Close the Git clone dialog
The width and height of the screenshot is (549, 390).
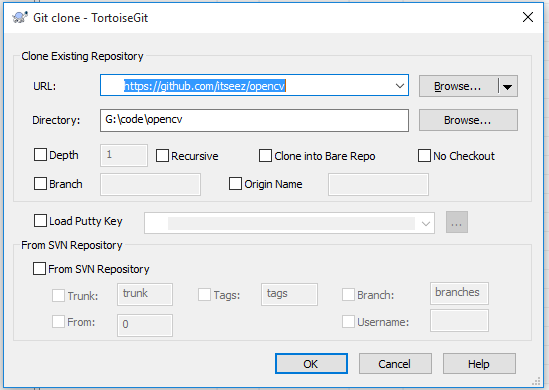point(528,17)
